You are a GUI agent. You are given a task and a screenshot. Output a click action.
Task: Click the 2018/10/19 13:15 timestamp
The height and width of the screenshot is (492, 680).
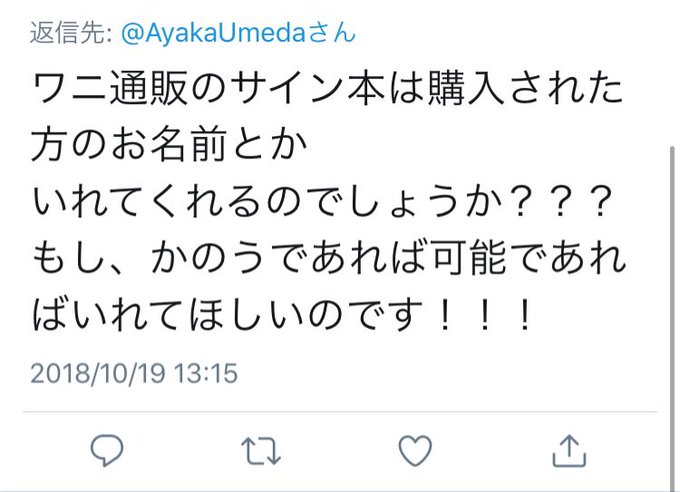(134, 374)
